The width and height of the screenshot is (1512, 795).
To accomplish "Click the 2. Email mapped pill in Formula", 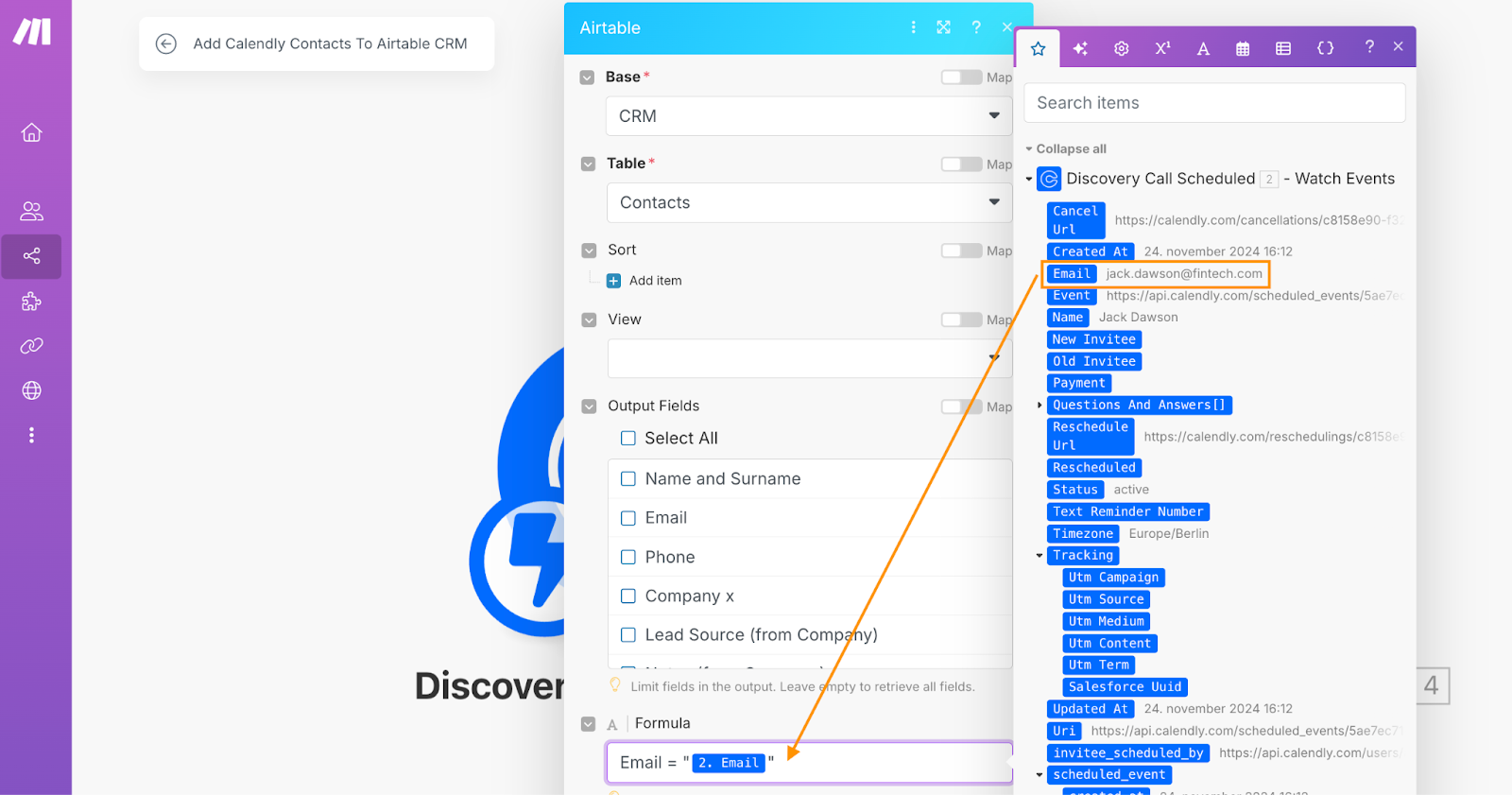I will tap(728, 763).
